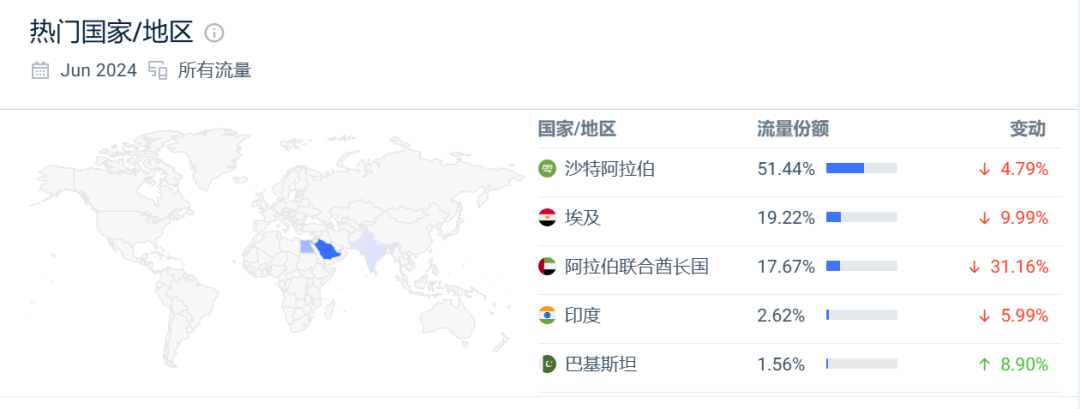Select Saudi Arabia highlighted on the map
The image size is (1080, 409).
coord(329,251)
